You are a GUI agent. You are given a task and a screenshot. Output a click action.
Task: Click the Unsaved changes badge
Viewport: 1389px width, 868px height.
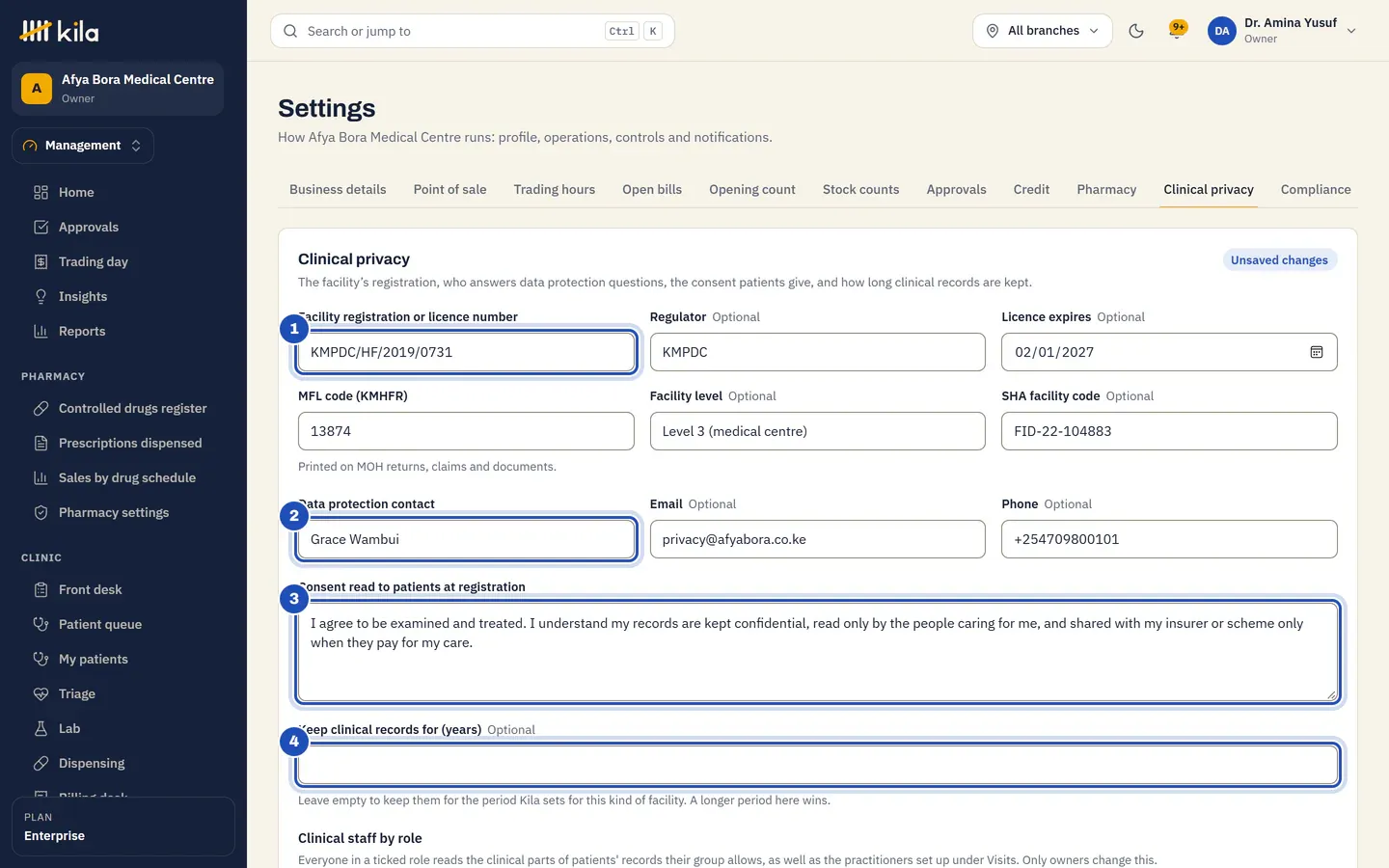point(1279,260)
